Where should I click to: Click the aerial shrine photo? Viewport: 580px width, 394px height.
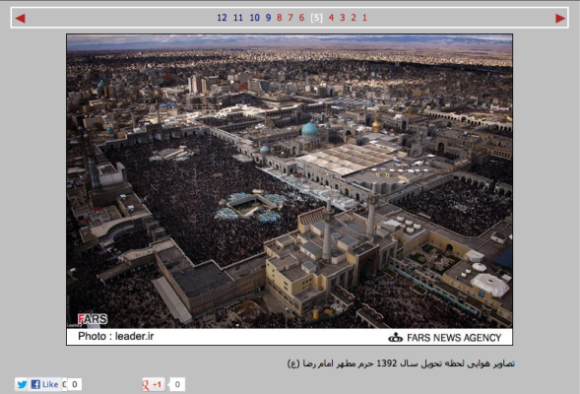290,181
